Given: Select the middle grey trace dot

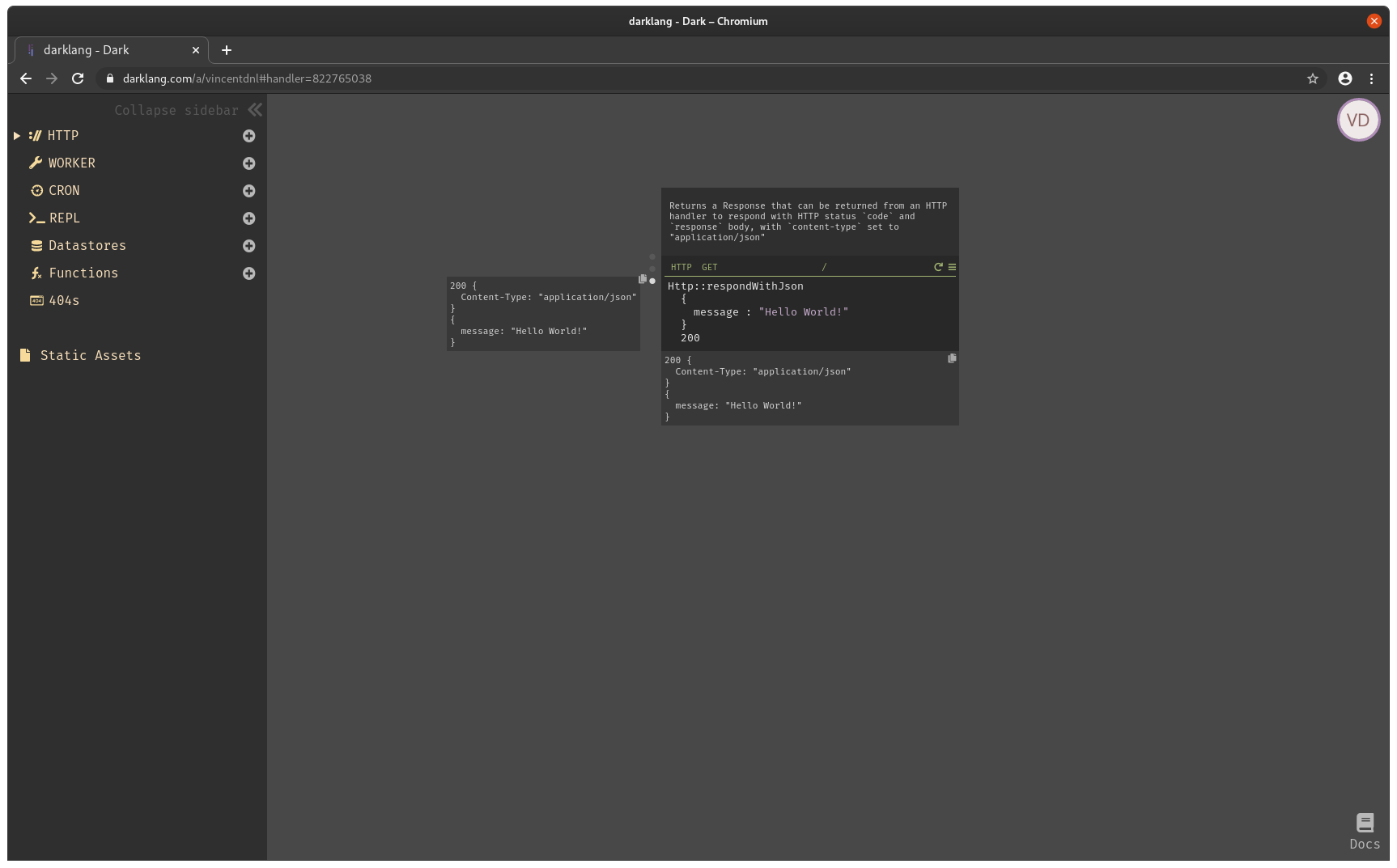Looking at the screenshot, I should [x=652, y=269].
